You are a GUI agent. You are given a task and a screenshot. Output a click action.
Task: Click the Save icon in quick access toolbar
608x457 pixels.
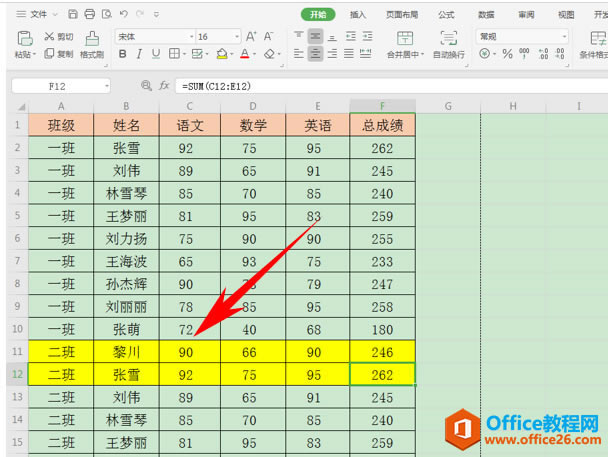coord(73,14)
